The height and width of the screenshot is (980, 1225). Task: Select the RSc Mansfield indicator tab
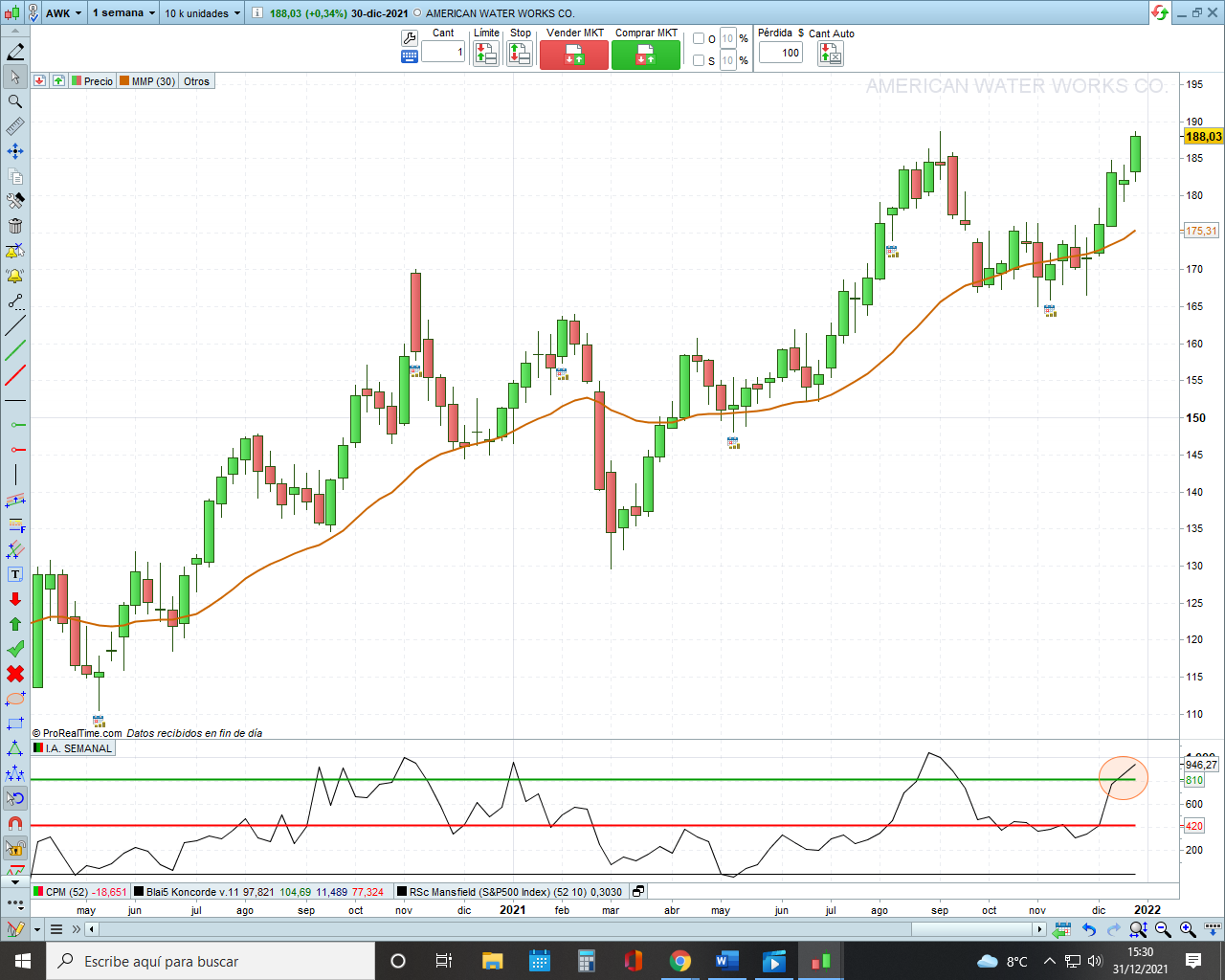(x=510, y=892)
